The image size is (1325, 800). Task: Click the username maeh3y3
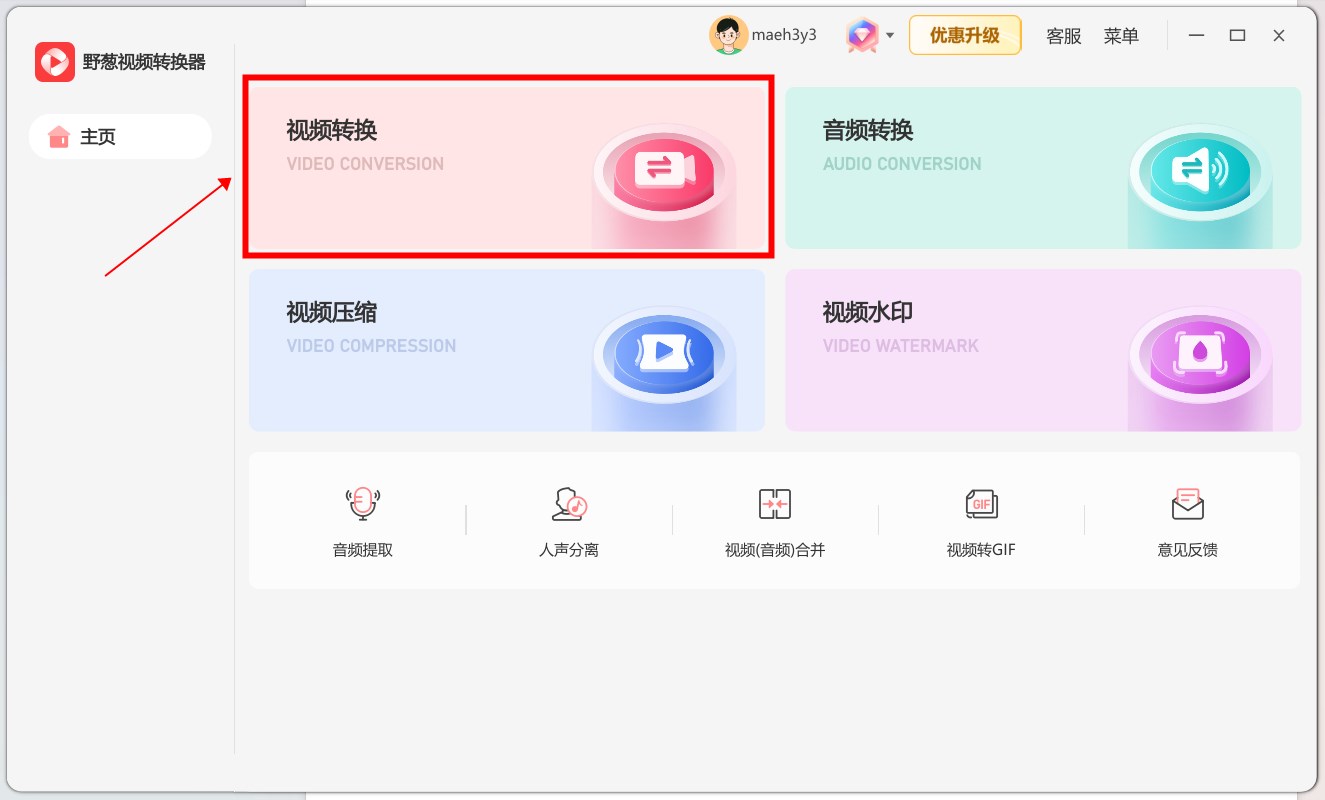pos(785,35)
